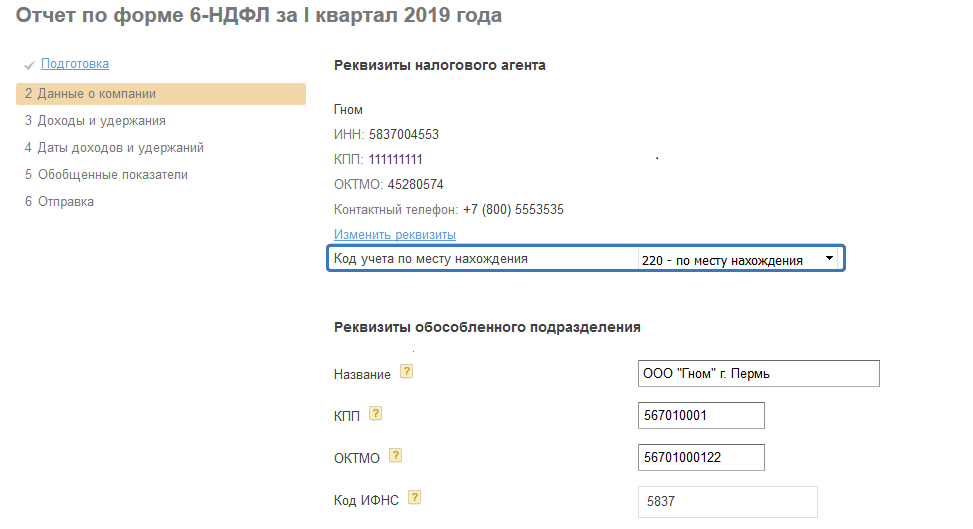Focus the Название input field
This screenshot has width=973, height=529.
click(757, 374)
